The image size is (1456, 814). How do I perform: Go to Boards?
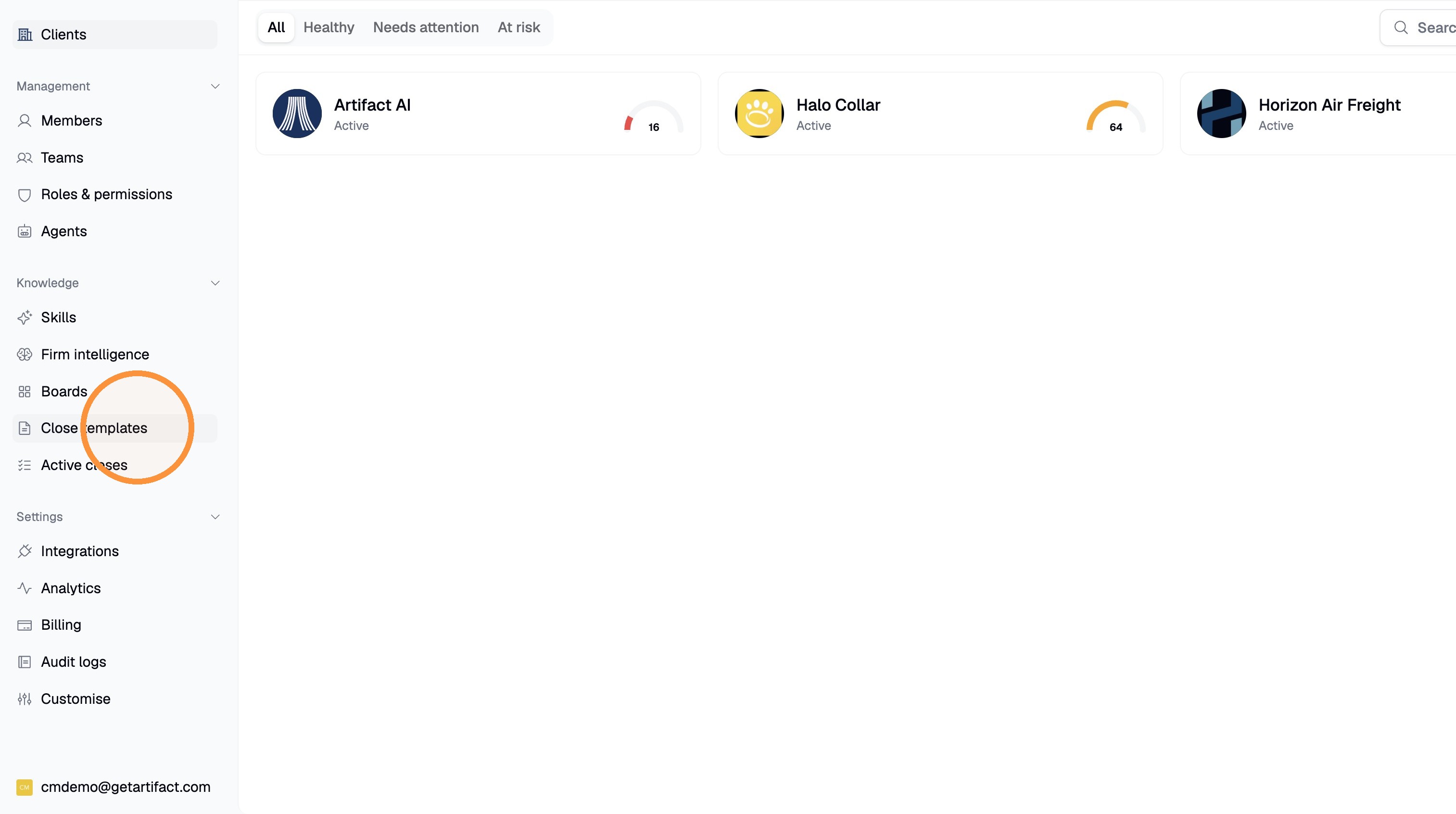[x=115, y=392]
